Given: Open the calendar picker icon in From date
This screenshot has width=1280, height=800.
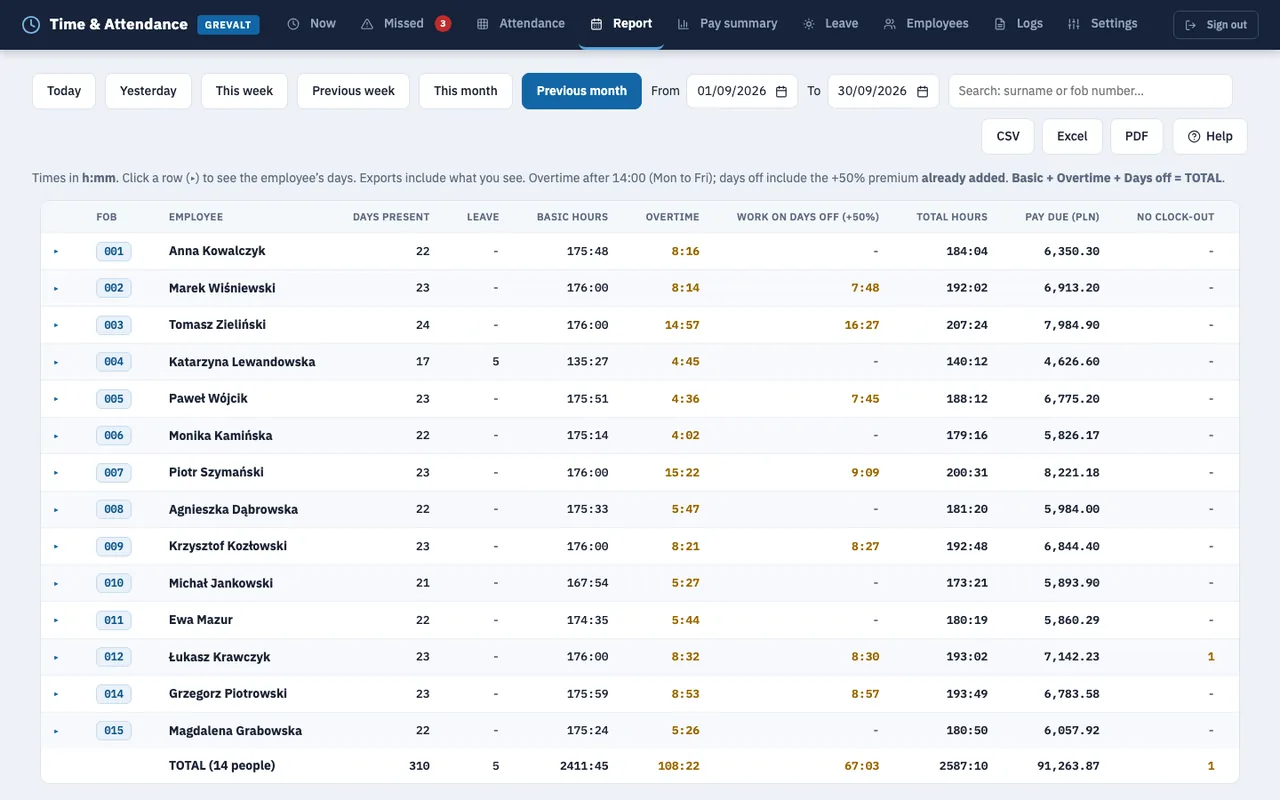Looking at the screenshot, I should coord(782,91).
